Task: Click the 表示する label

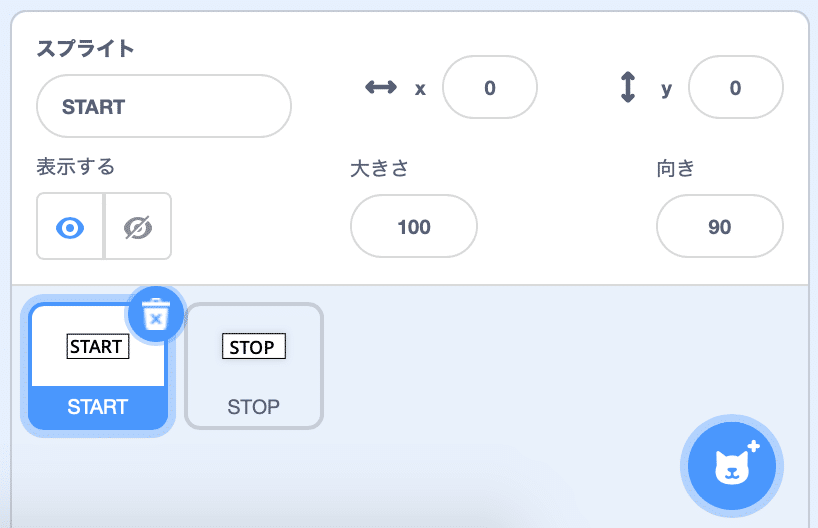Action: pyautogui.click(x=75, y=167)
